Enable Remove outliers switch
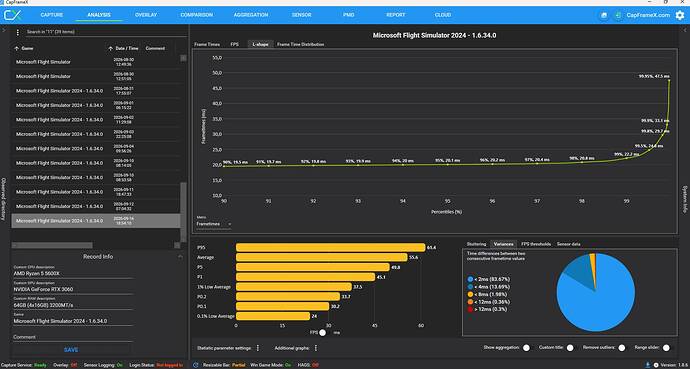This screenshot has width=690, height=369. click(622, 348)
